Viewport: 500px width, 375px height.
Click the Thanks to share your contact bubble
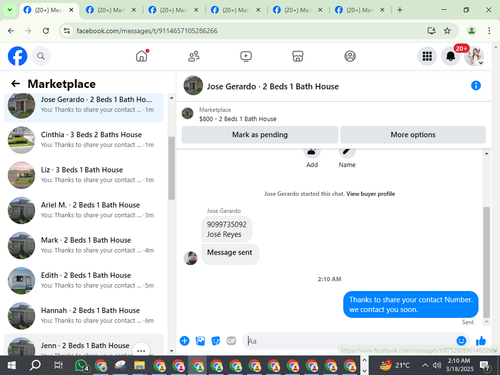(x=411, y=304)
